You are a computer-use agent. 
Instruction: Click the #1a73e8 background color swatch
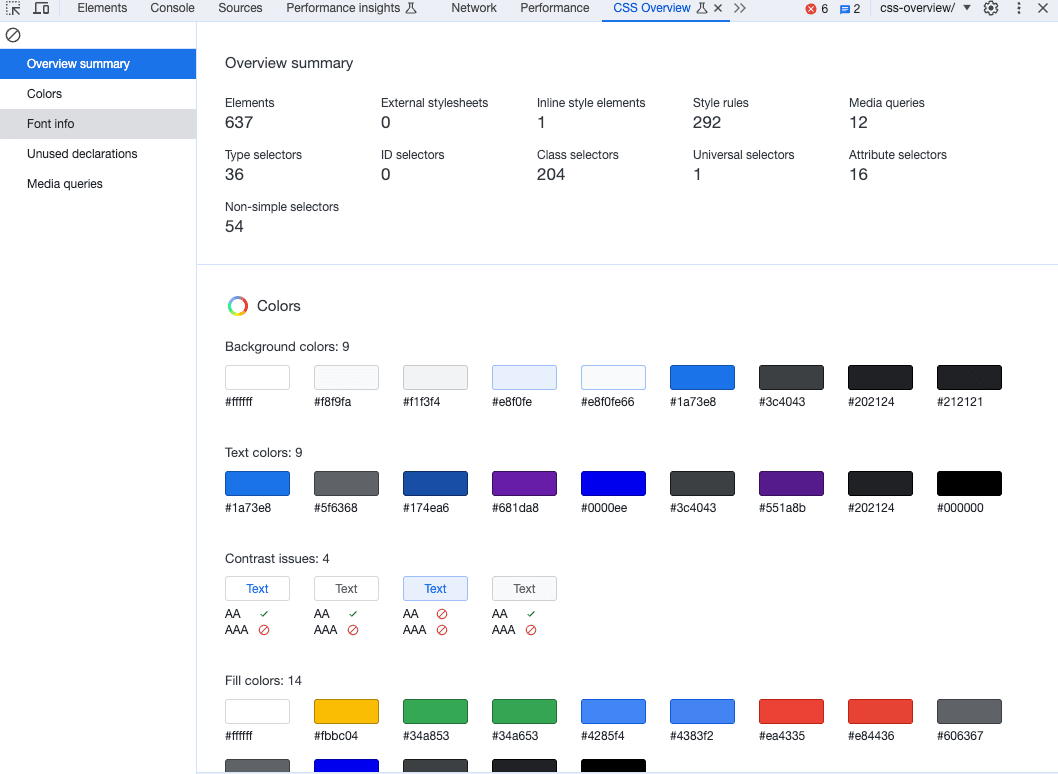[x=702, y=377]
